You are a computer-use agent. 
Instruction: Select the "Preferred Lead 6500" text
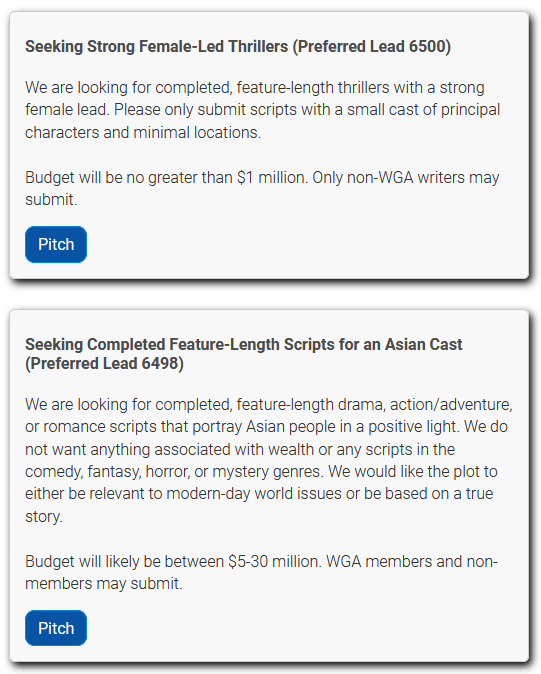pos(372,46)
